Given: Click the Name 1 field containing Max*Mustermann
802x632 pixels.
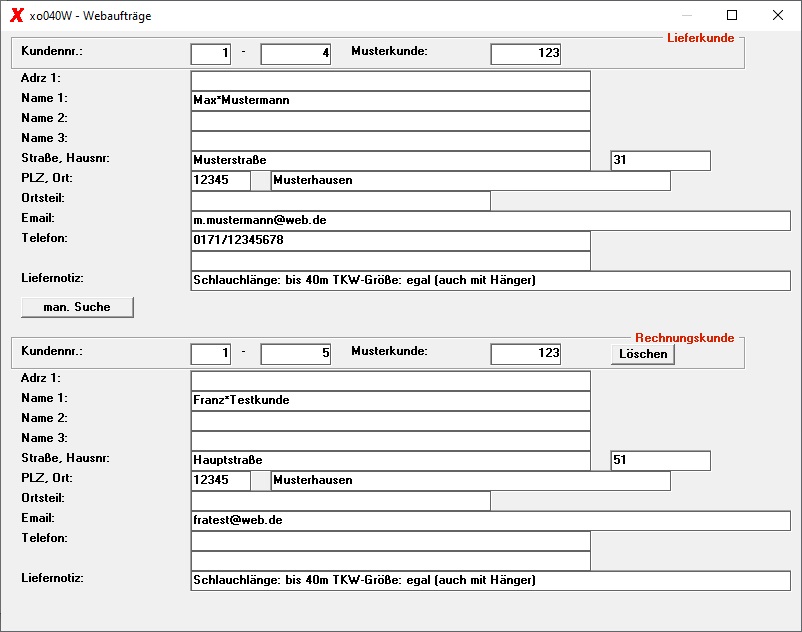Looking at the screenshot, I should [x=391, y=101].
